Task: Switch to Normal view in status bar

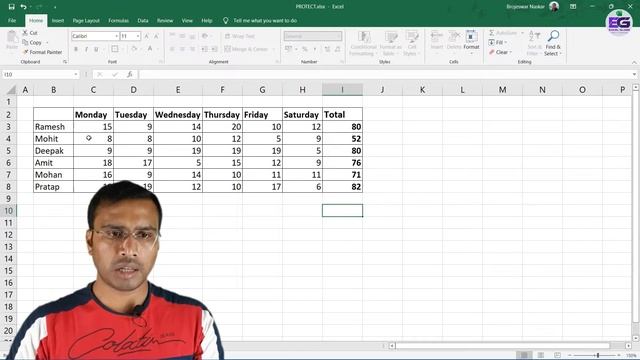Action: click(524, 355)
